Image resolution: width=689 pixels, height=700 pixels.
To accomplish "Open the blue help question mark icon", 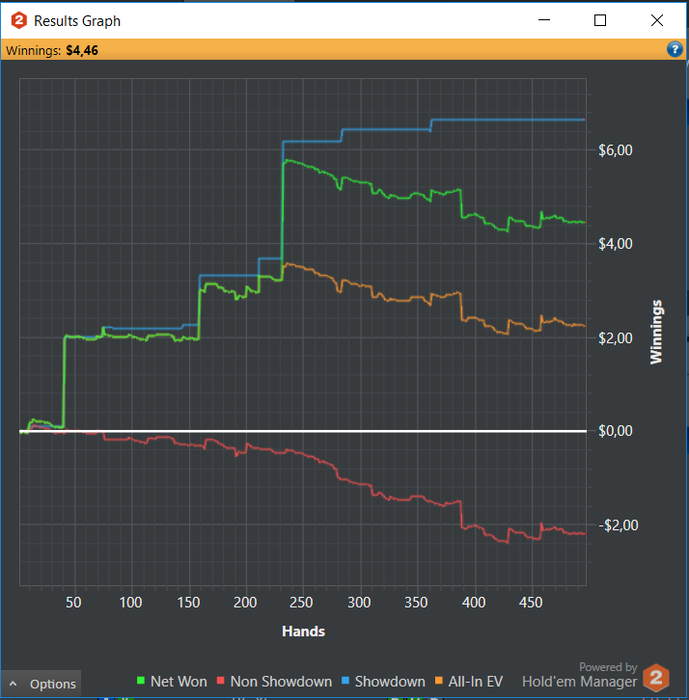I will (675, 49).
